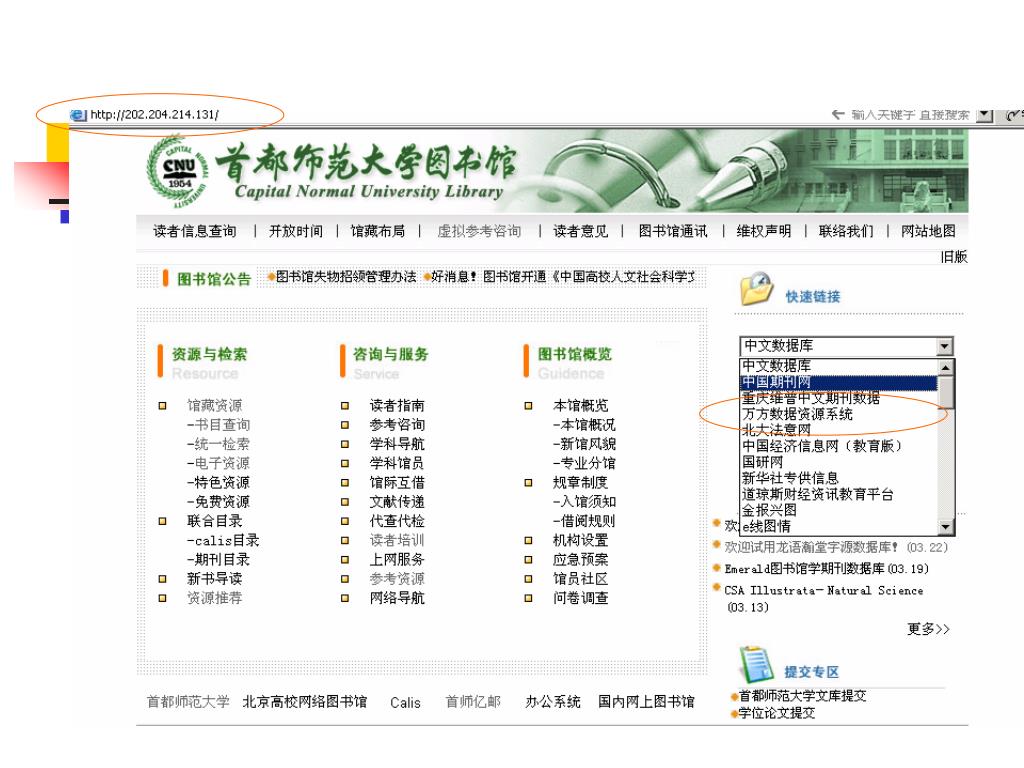Open 文献传递 link
Screen dimensions: 1024x768
point(397,502)
